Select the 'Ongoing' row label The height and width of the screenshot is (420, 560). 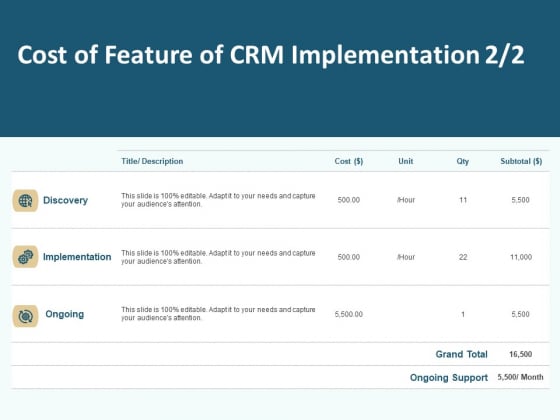click(x=65, y=314)
